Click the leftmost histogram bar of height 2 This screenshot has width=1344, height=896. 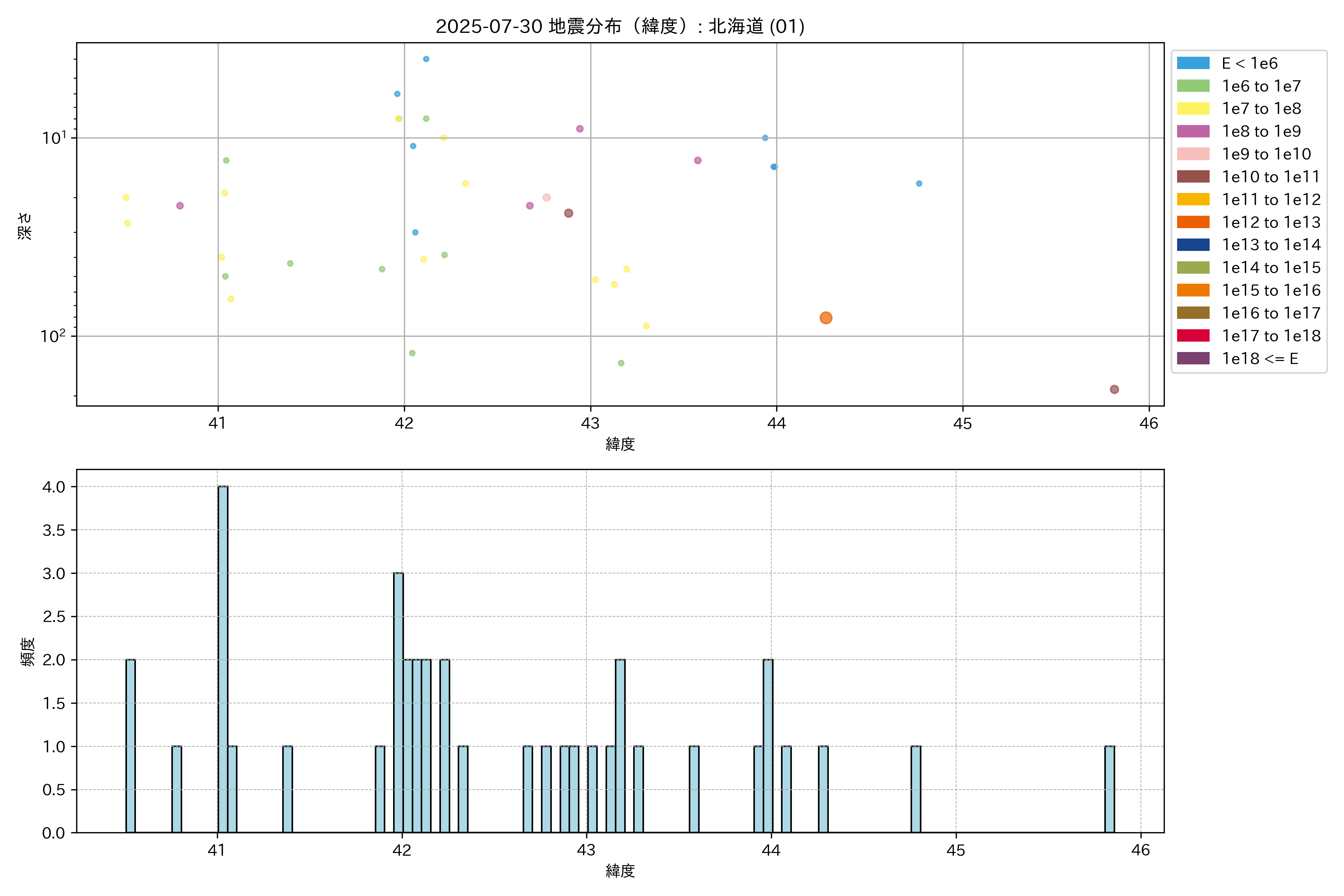pos(130,746)
